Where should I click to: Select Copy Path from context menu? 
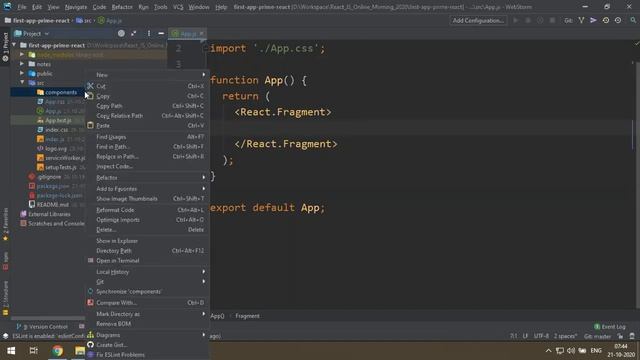[147, 106]
